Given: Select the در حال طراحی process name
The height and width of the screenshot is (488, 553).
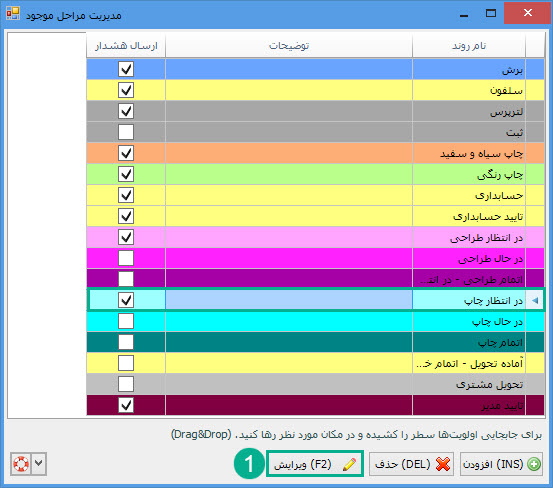Looking at the screenshot, I should coord(469,258).
